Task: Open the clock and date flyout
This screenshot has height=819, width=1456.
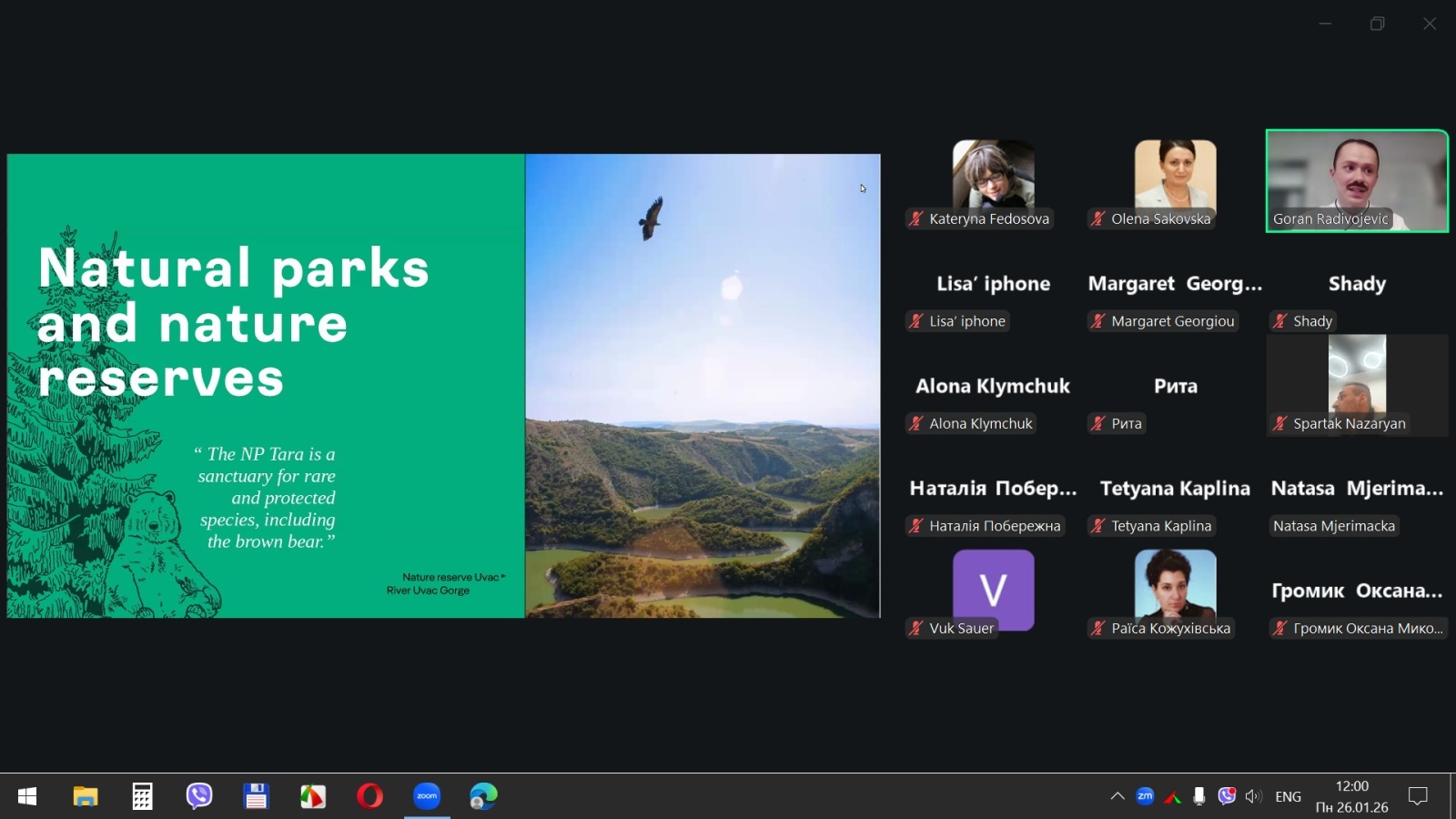Action: tap(1351, 796)
